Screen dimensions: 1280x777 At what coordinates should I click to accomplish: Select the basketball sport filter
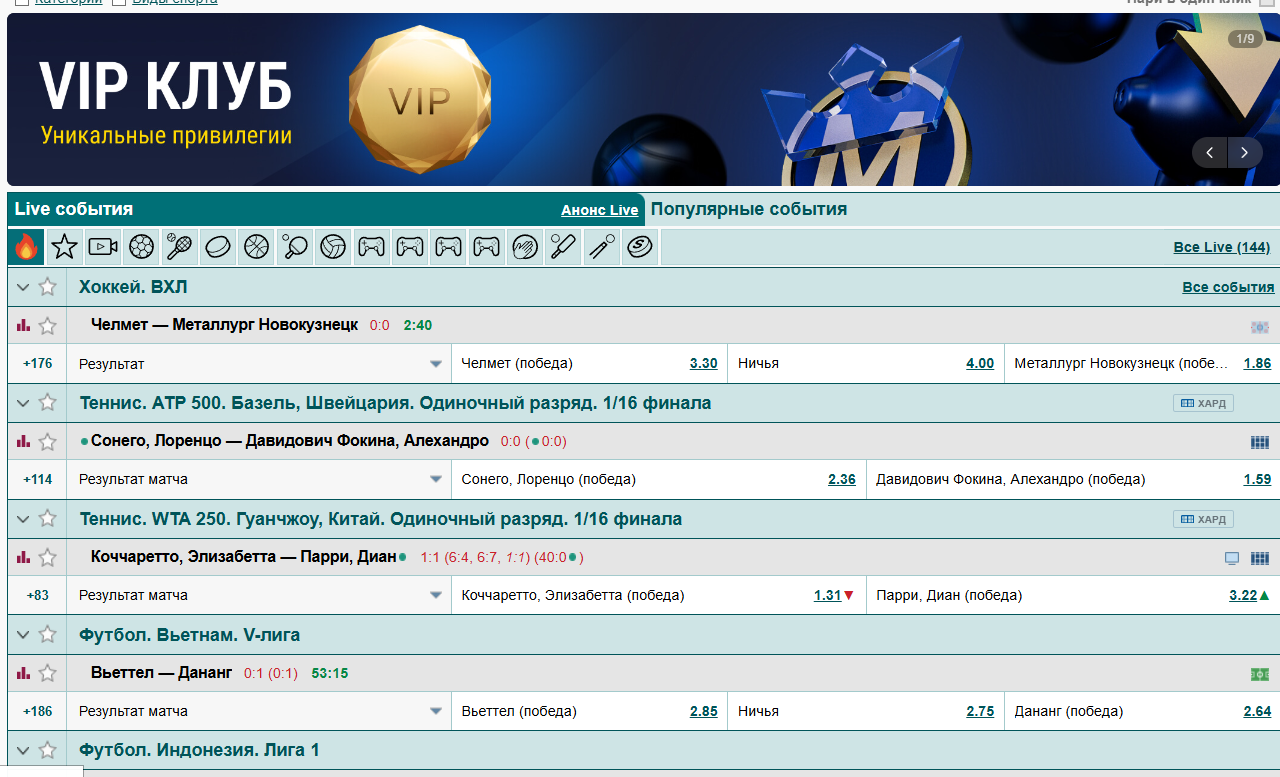coord(257,246)
